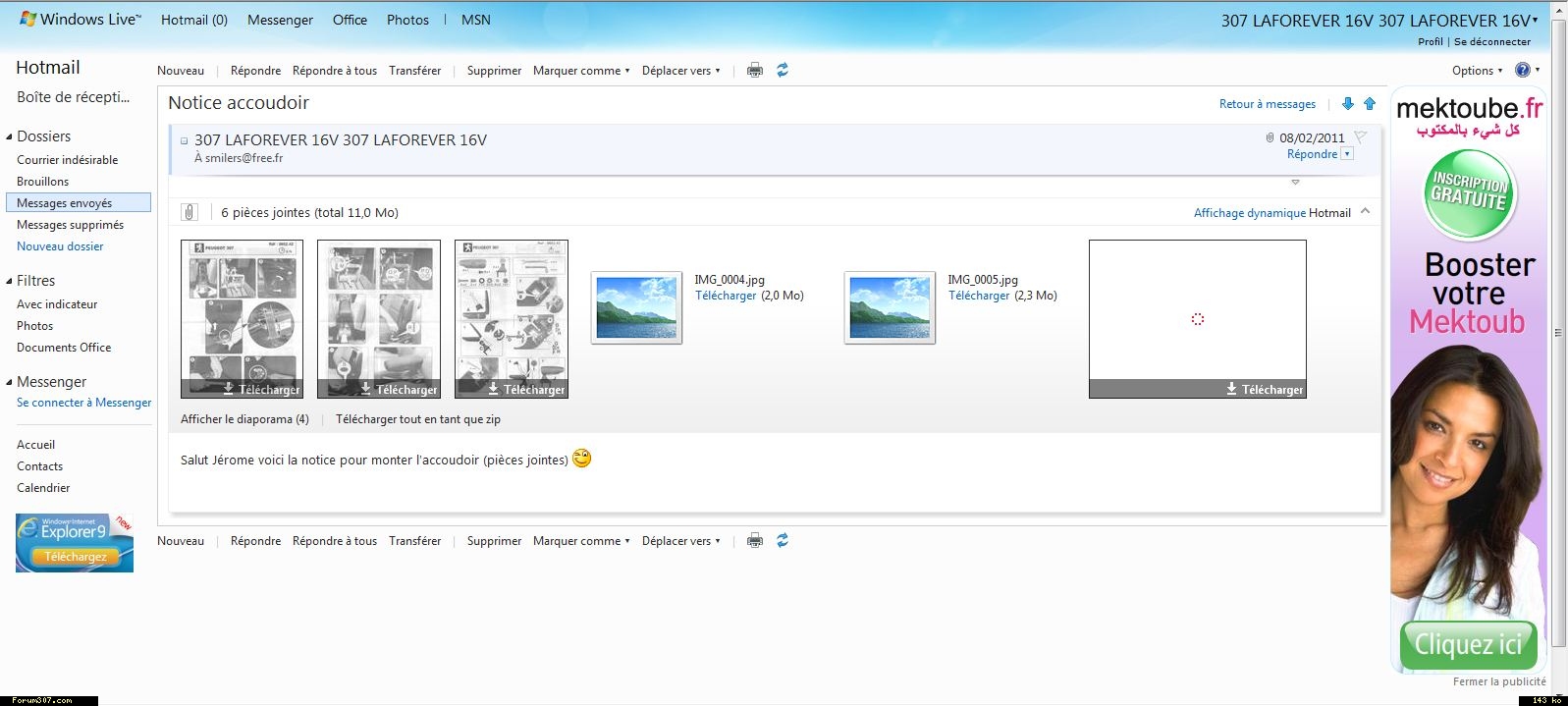Go to next message with the down arrow
The height and width of the screenshot is (706, 1568).
point(1347,104)
